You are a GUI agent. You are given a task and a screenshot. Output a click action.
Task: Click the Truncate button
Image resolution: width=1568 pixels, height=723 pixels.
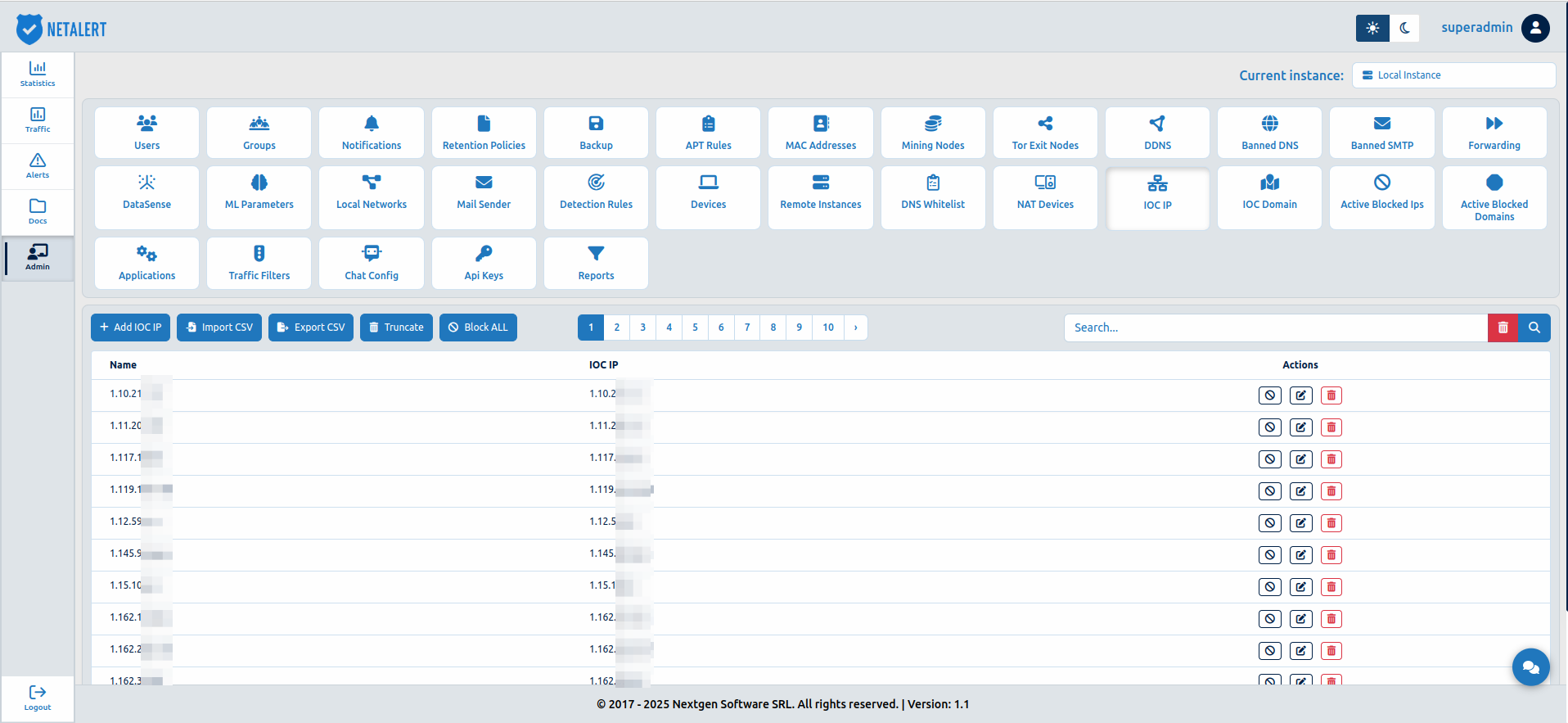pyautogui.click(x=396, y=328)
